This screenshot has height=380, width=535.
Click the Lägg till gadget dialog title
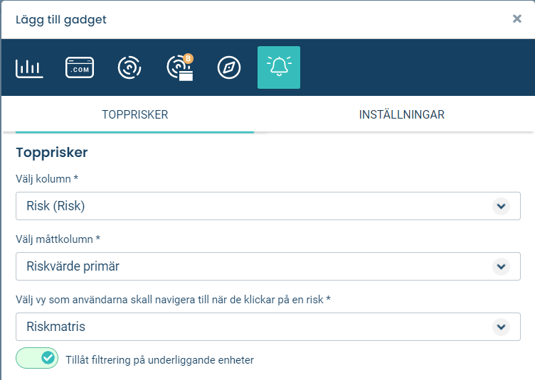pyautogui.click(x=61, y=20)
